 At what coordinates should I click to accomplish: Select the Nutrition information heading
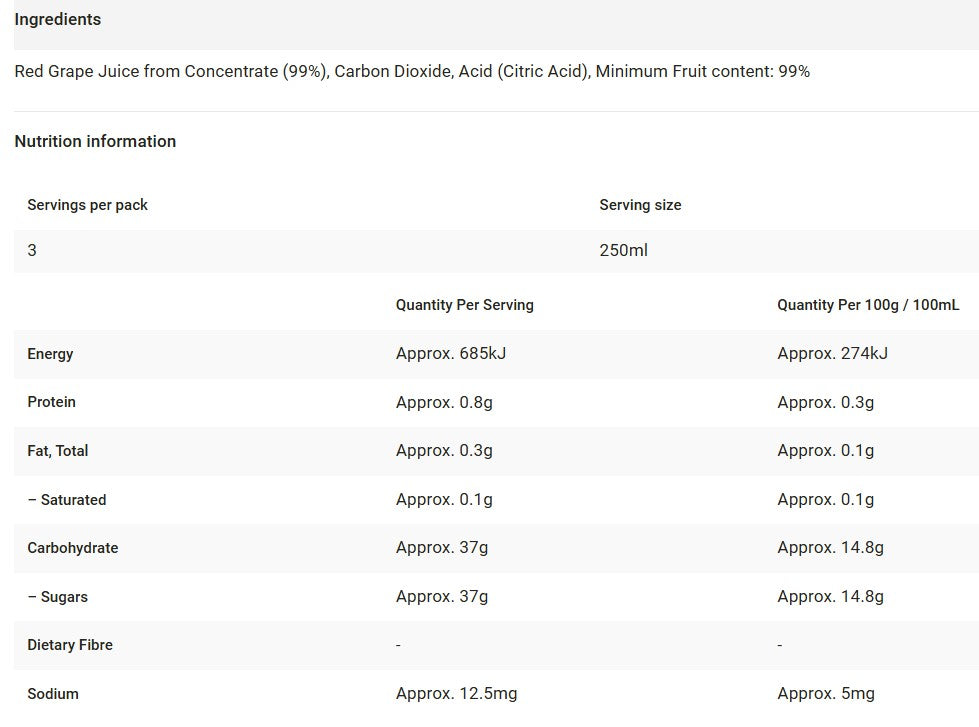point(95,141)
